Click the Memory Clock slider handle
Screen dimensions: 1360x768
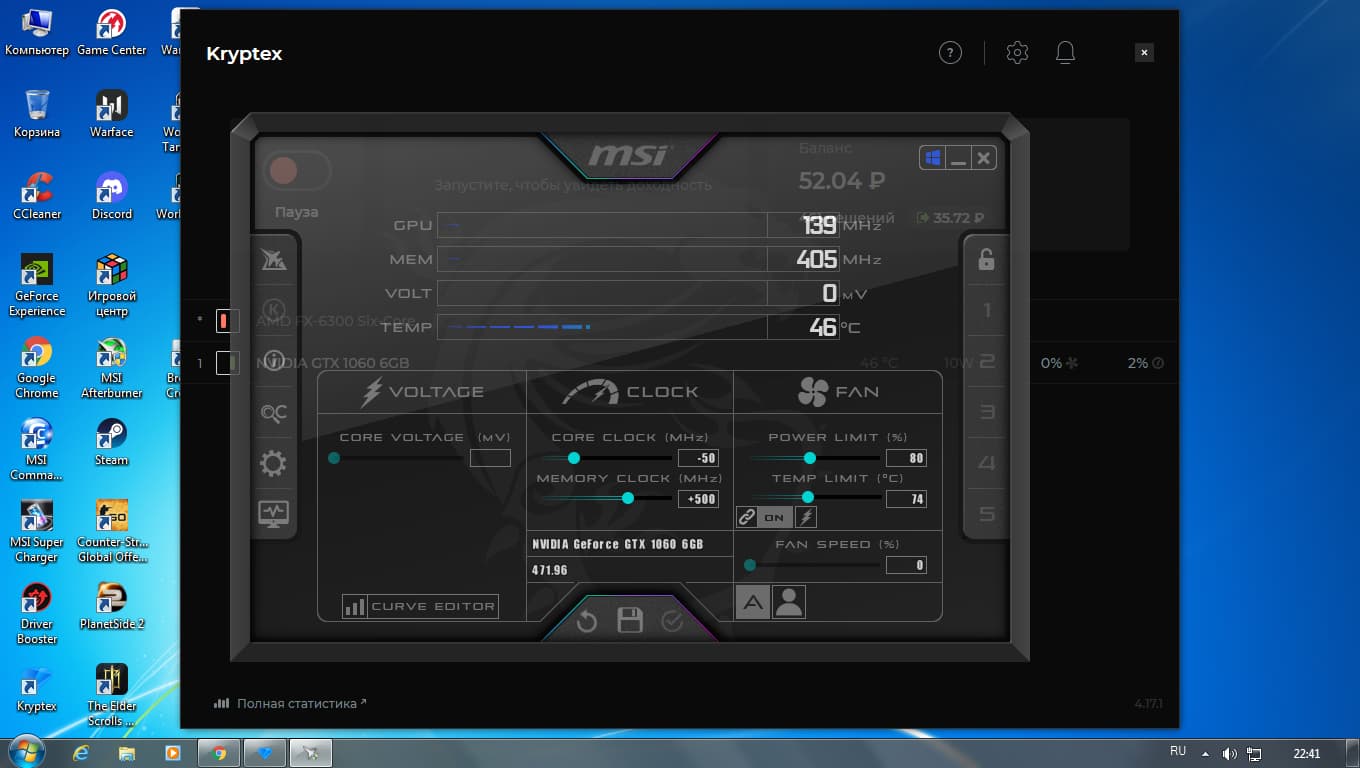[x=628, y=498]
